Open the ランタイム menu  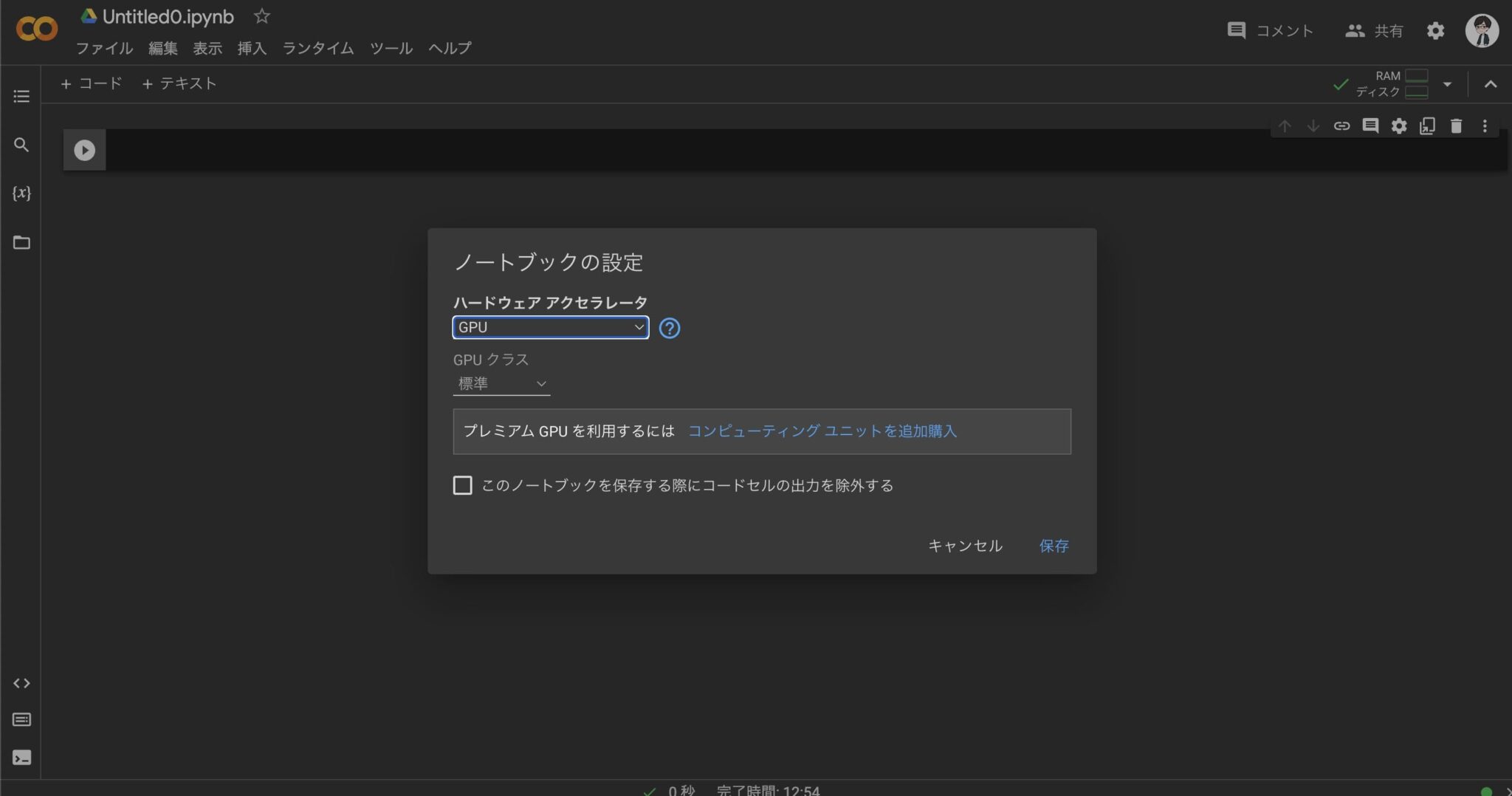click(317, 48)
